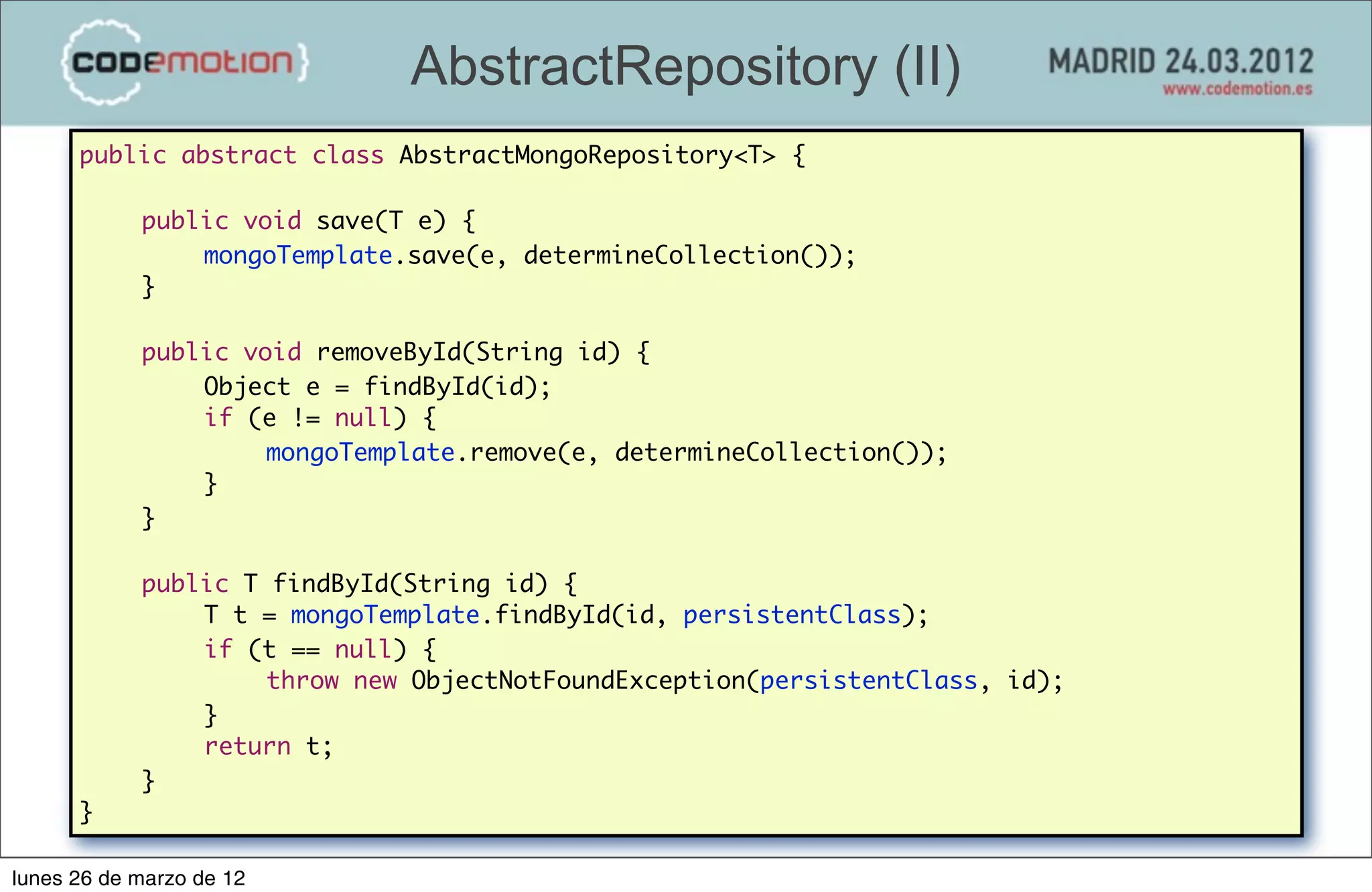Click the if (t == null) condition
The width and height of the screenshot is (1372, 892).
coord(305,650)
